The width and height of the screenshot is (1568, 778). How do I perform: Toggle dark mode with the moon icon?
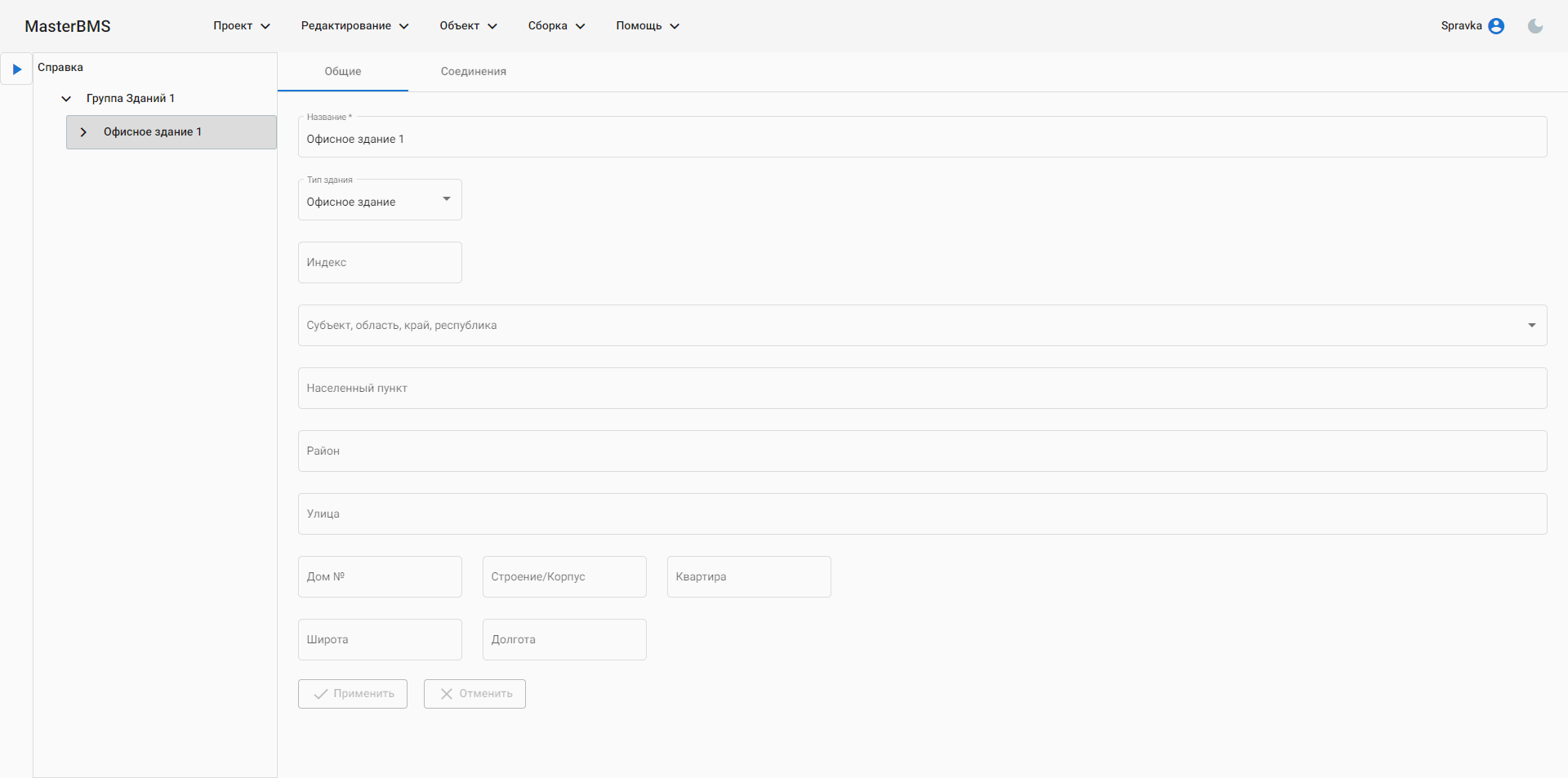pyautogui.click(x=1535, y=26)
